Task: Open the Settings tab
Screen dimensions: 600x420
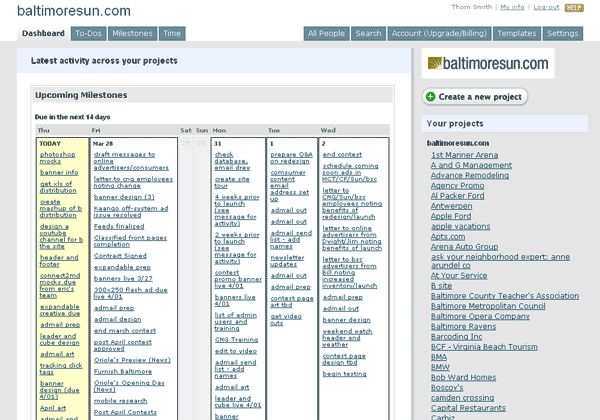Action: pyautogui.click(x=562, y=33)
